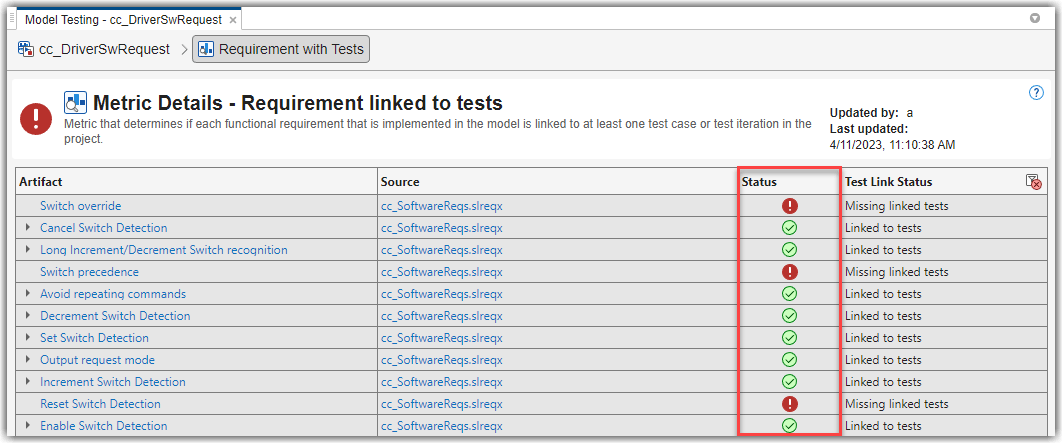Open the Switch precedence requirement link
The width and height of the screenshot is (1063, 444).
pos(89,272)
